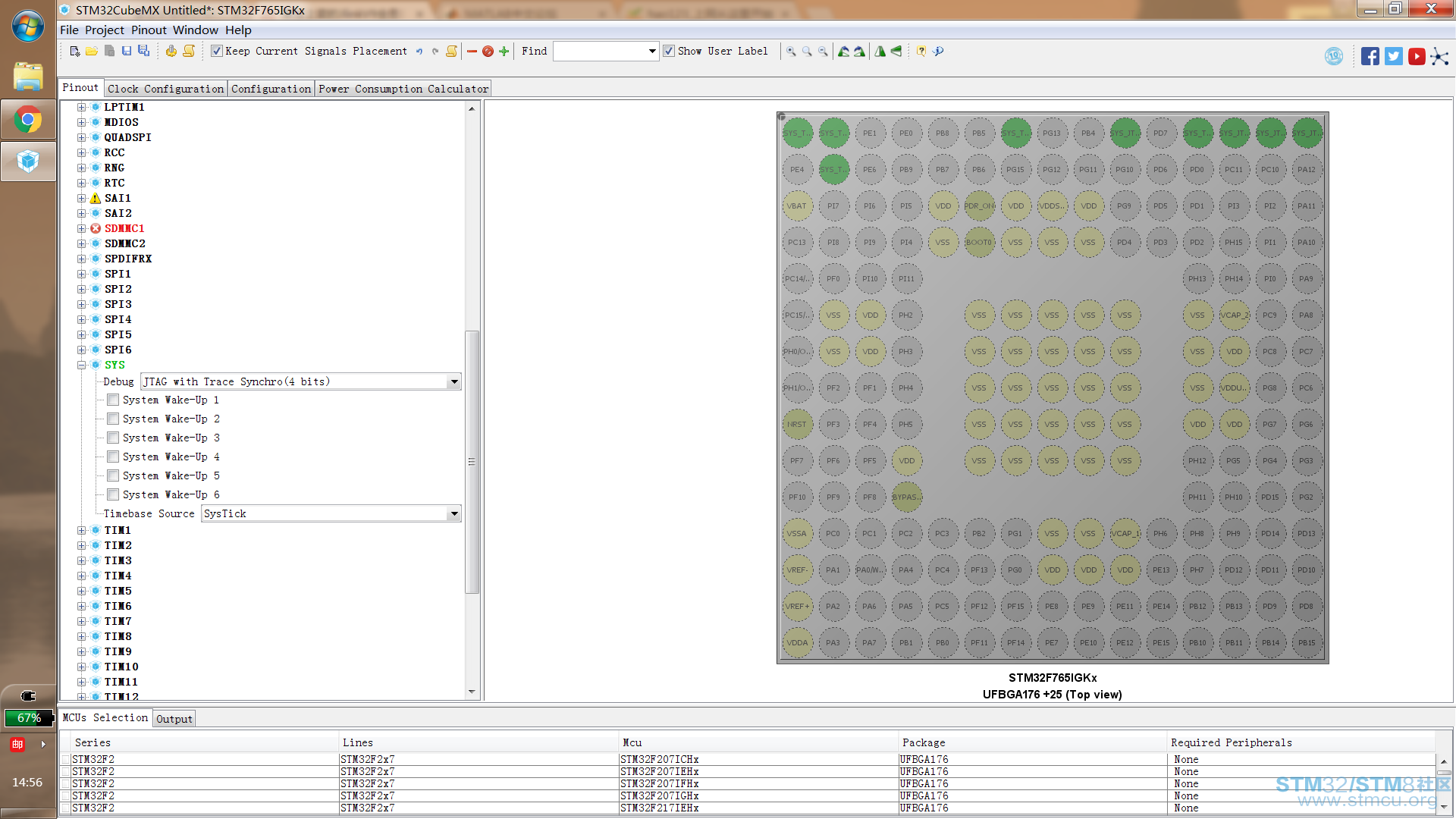Click the New Project toolbar icon
Viewport: 1456px width, 819px height.
(74, 51)
